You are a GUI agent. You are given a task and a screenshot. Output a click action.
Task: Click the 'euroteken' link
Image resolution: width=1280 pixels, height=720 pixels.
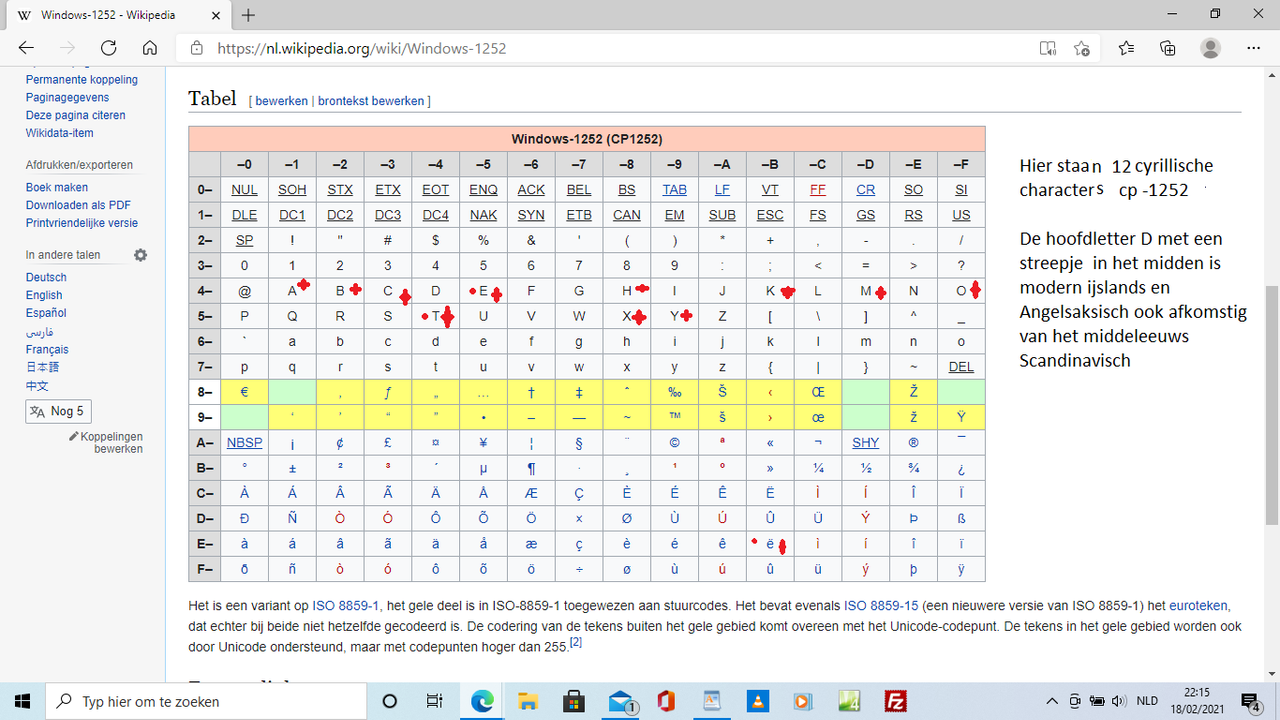(1199, 606)
